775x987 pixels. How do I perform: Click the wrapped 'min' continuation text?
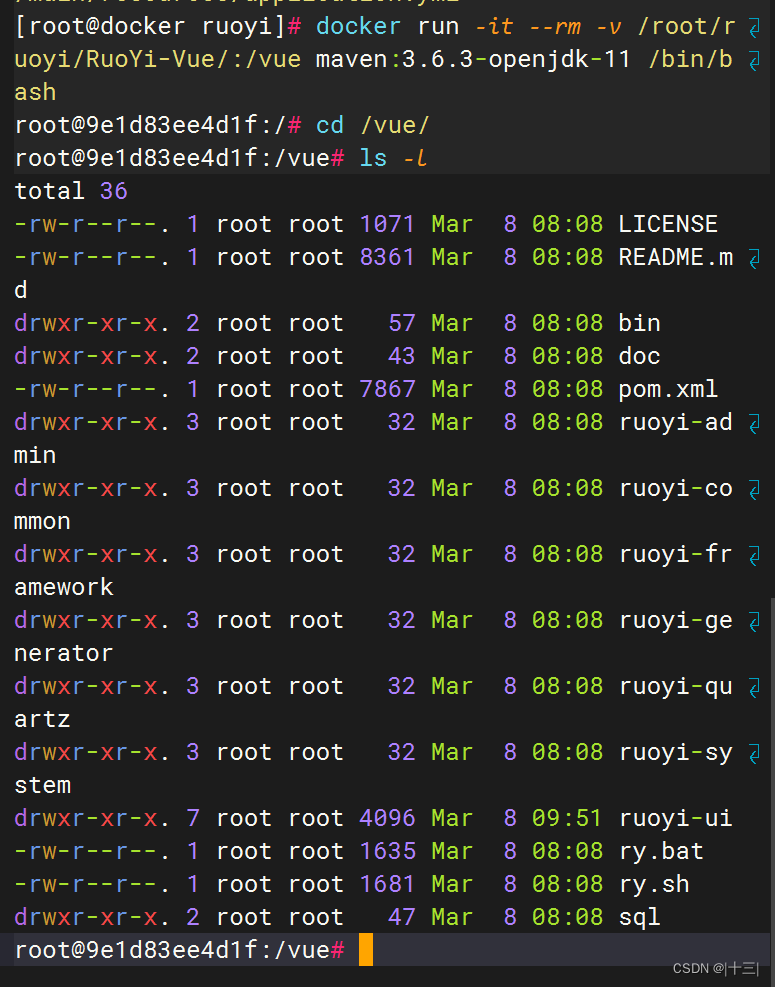35,455
